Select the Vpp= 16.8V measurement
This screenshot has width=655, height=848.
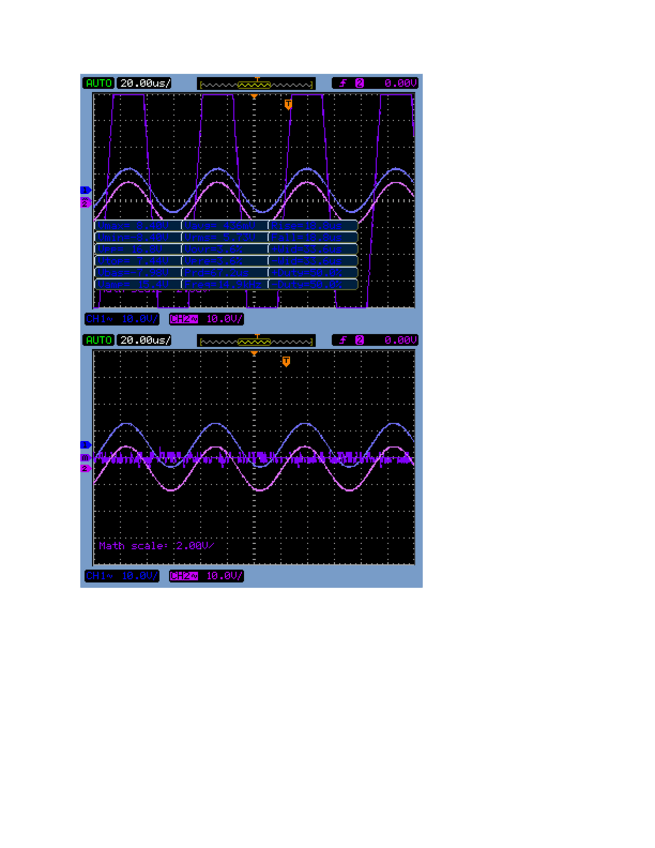[x=137, y=249]
